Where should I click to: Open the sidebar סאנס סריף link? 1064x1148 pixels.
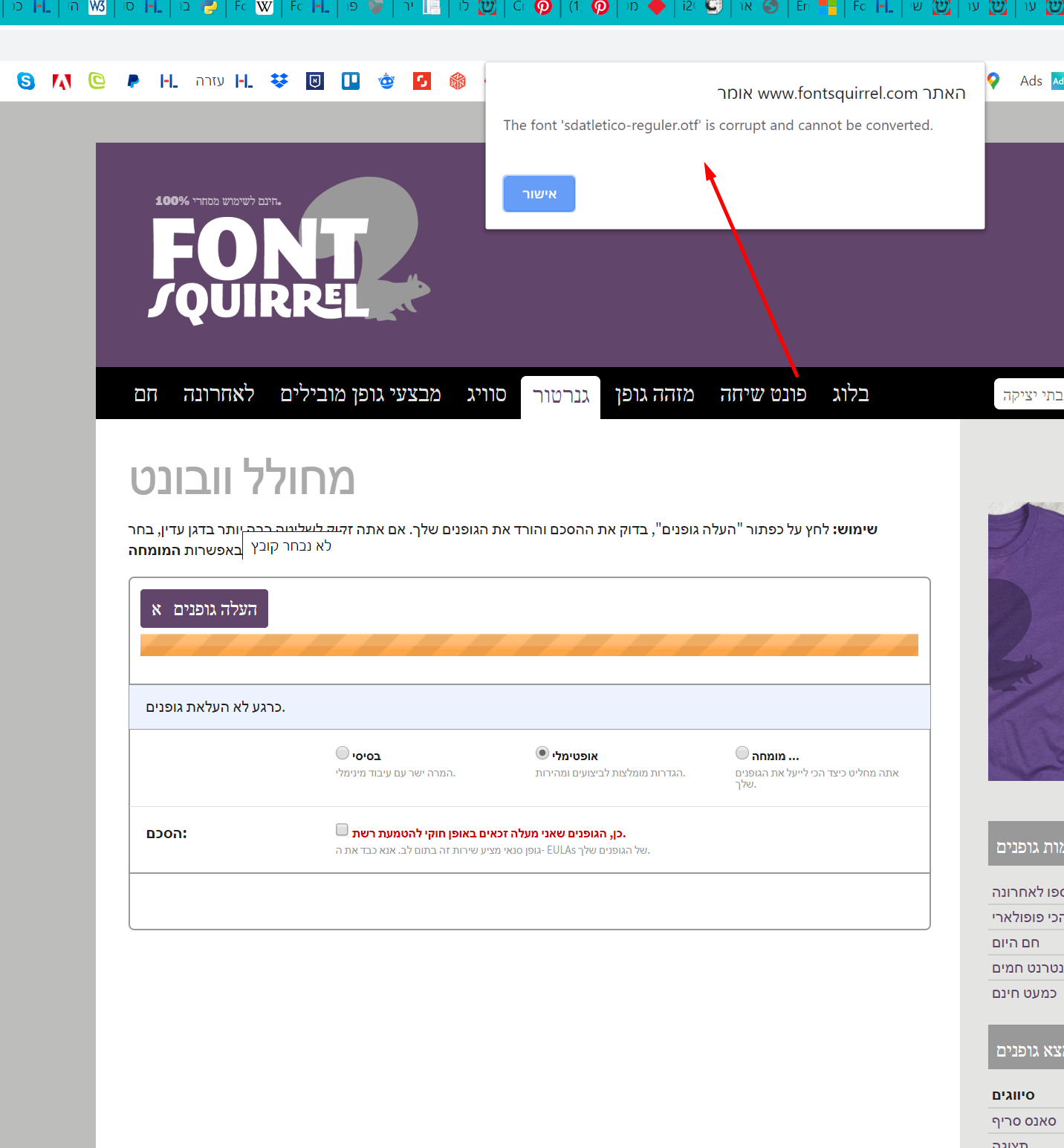pos(1024,1121)
